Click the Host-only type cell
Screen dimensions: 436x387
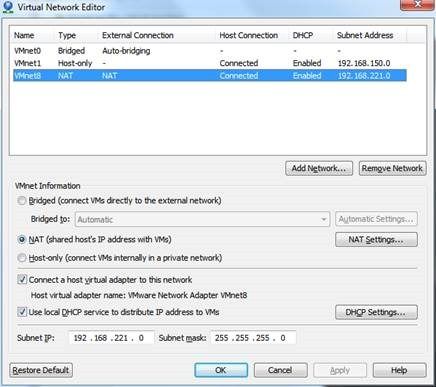75,63
